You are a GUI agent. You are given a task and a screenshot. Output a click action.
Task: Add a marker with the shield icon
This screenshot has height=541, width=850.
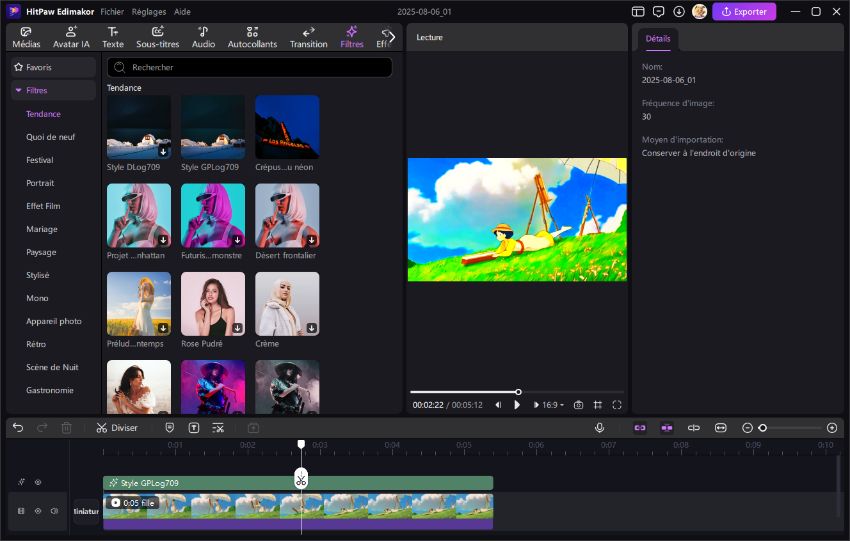pos(170,428)
